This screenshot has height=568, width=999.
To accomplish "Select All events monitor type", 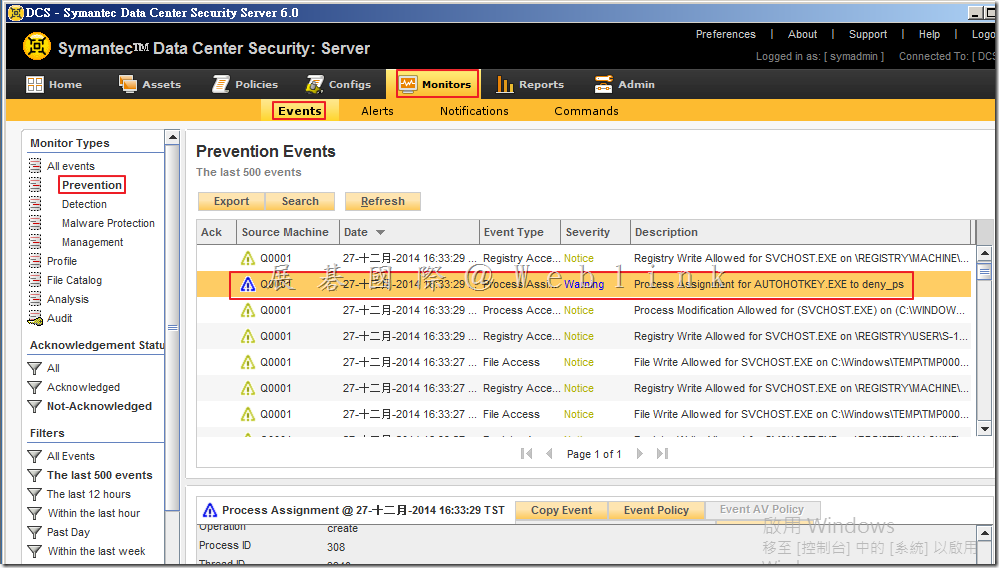I will 71,166.
